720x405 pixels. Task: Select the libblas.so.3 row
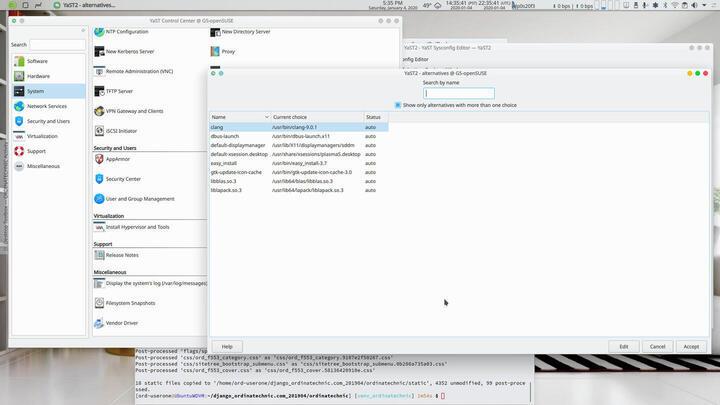pos(299,181)
